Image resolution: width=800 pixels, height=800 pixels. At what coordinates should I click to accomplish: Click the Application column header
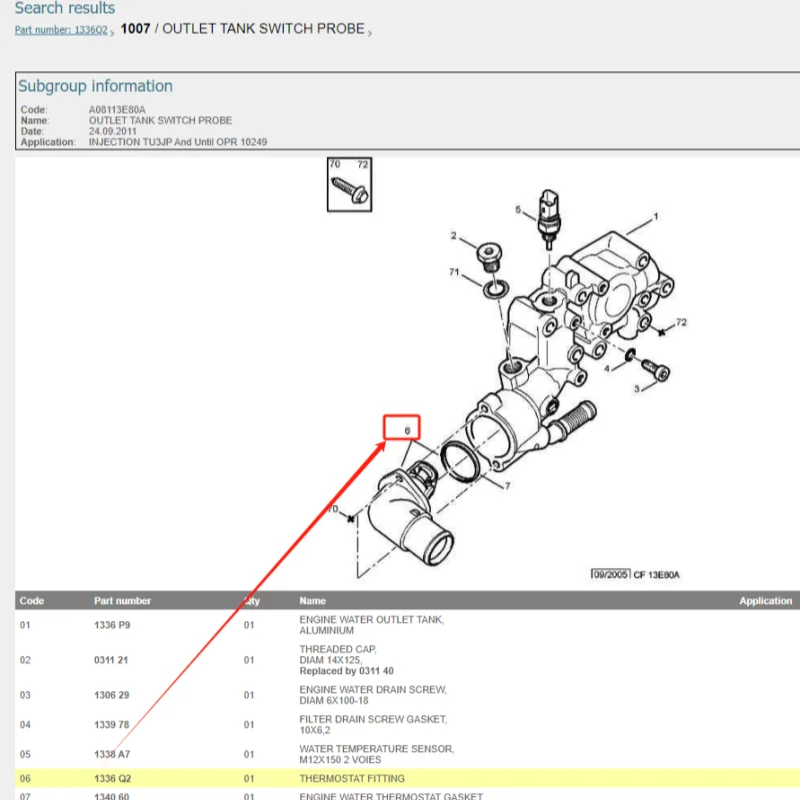[x=766, y=601]
